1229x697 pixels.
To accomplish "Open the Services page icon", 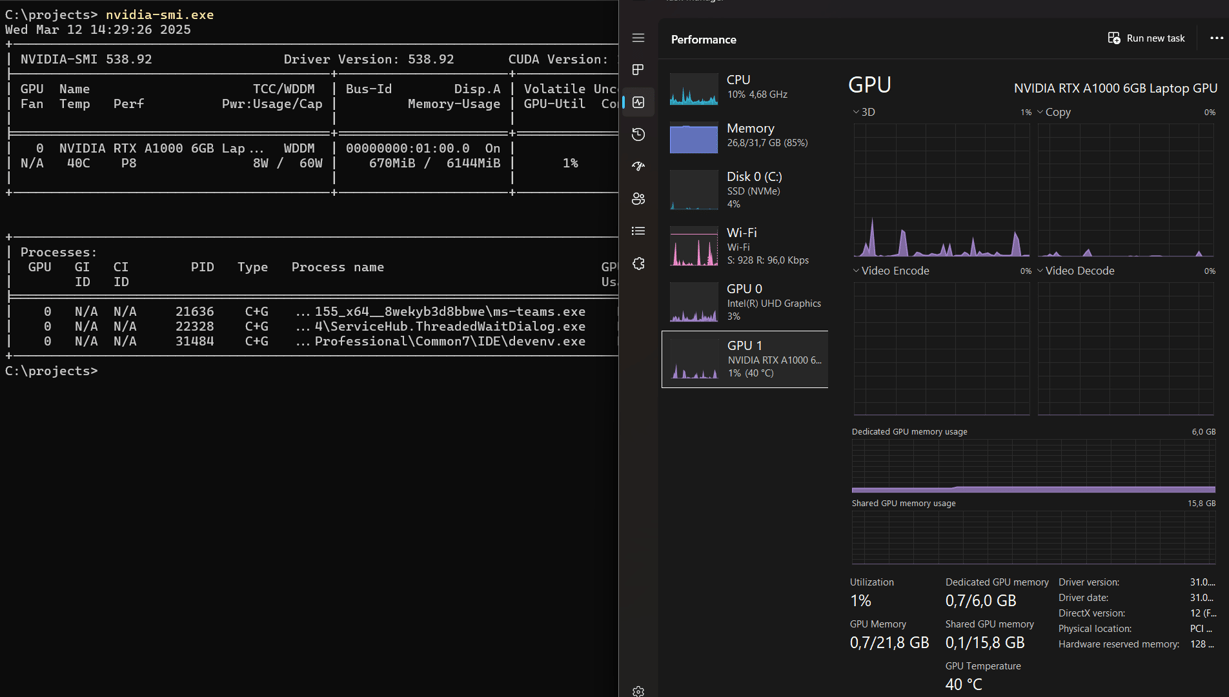I will (638, 264).
